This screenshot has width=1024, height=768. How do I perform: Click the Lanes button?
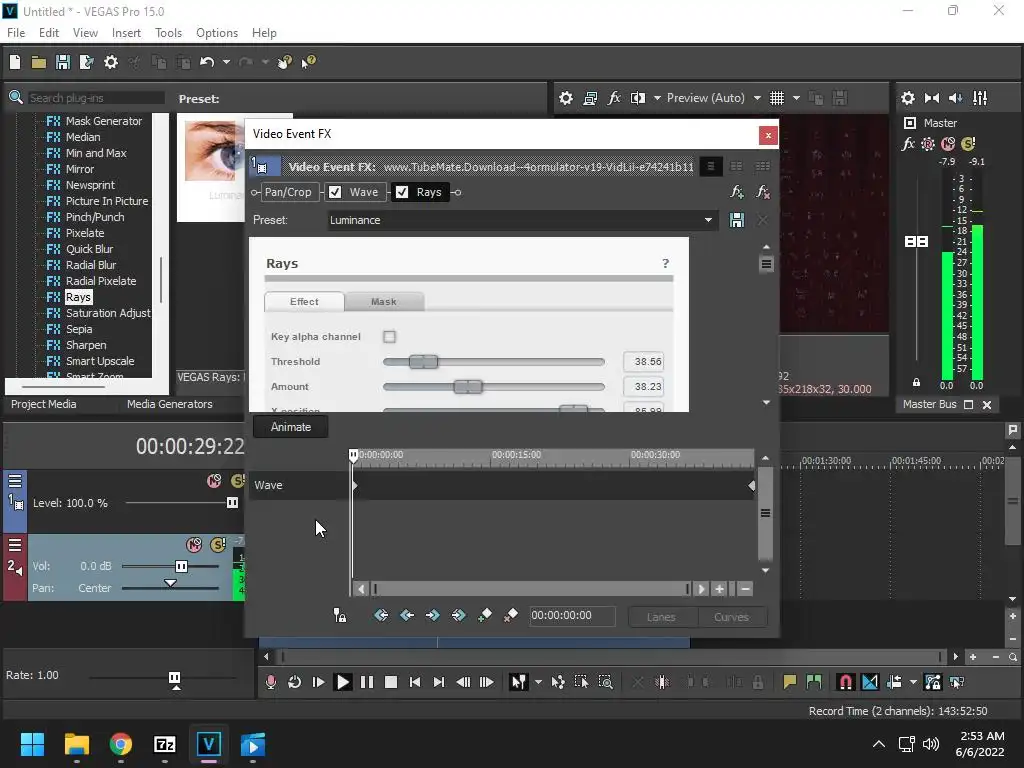[662, 617]
